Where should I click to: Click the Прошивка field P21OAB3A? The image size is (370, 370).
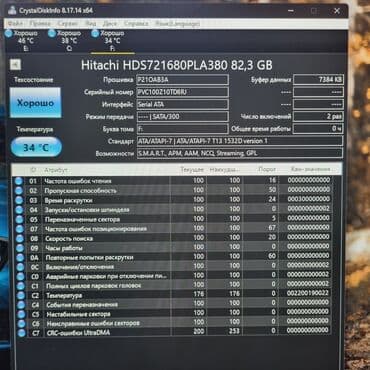click(x=182, y=80)
